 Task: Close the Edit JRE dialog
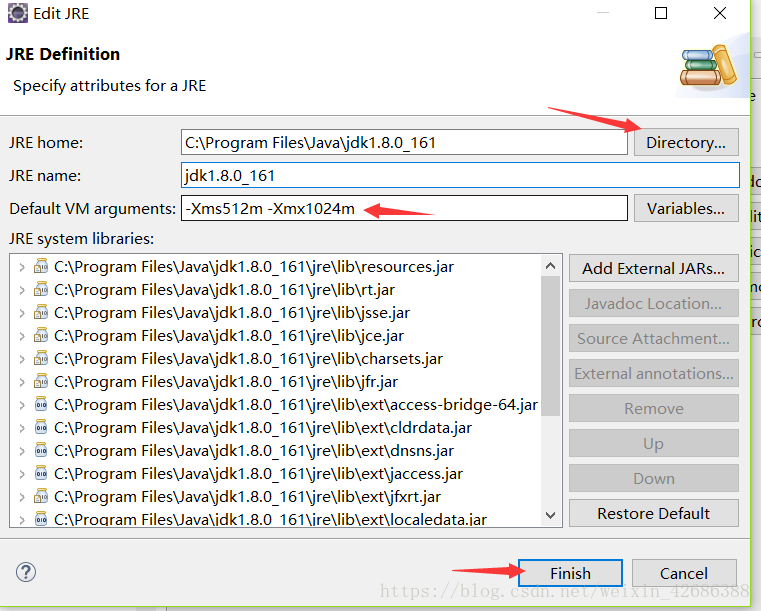[720, 13]
